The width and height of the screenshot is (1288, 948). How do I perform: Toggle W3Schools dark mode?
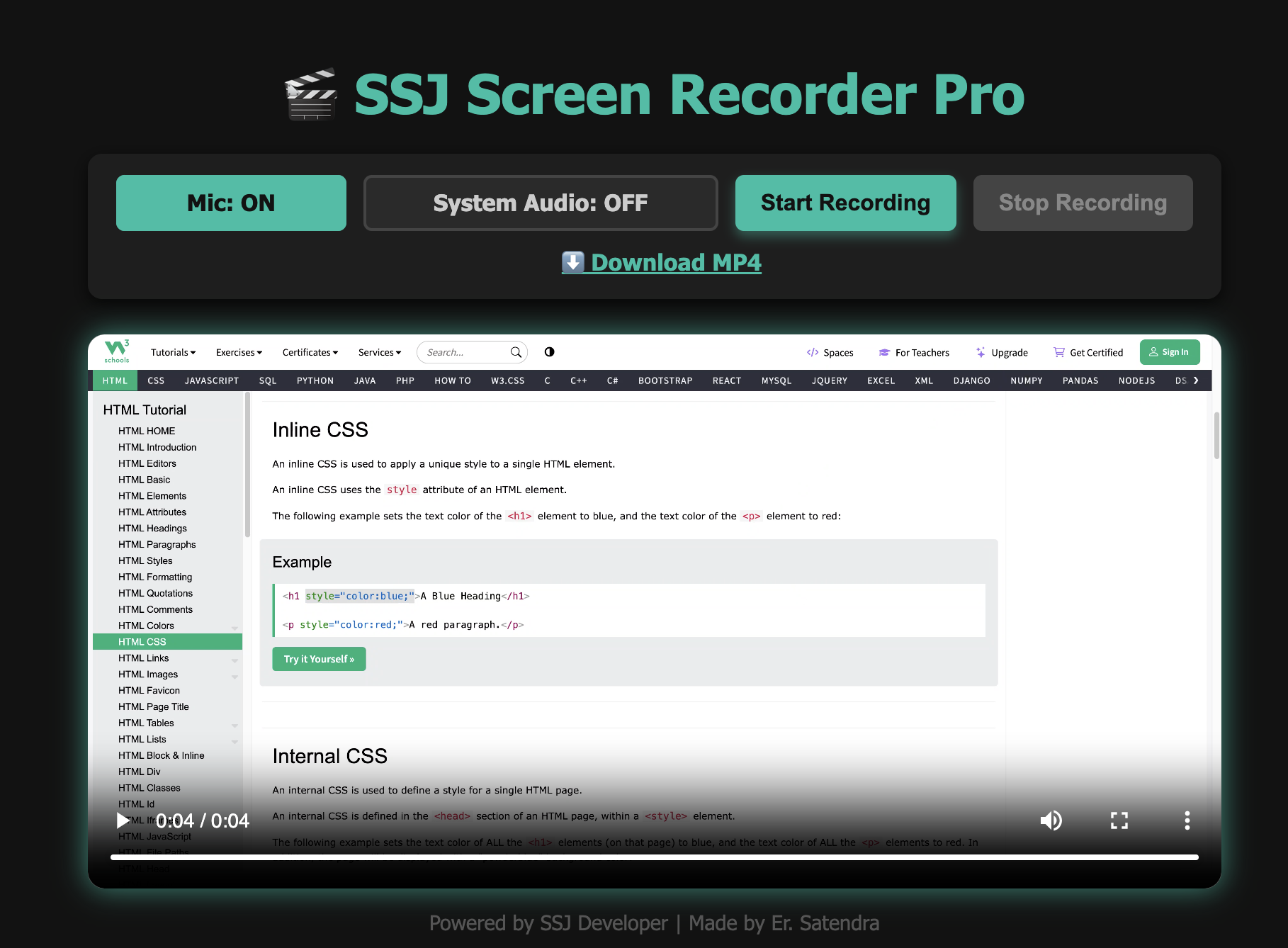[x=549, y=352]
